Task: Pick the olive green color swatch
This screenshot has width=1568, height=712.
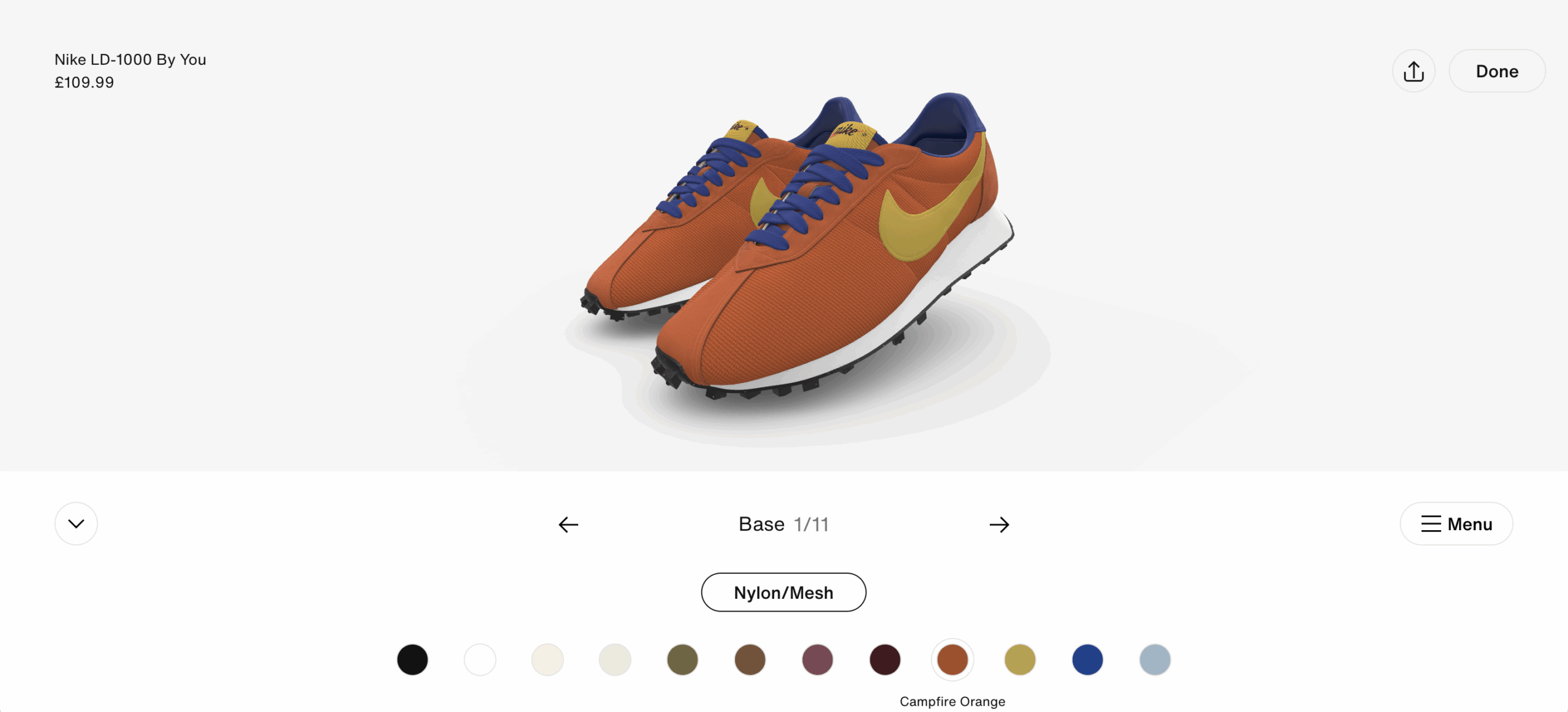Action: point(682,659)
